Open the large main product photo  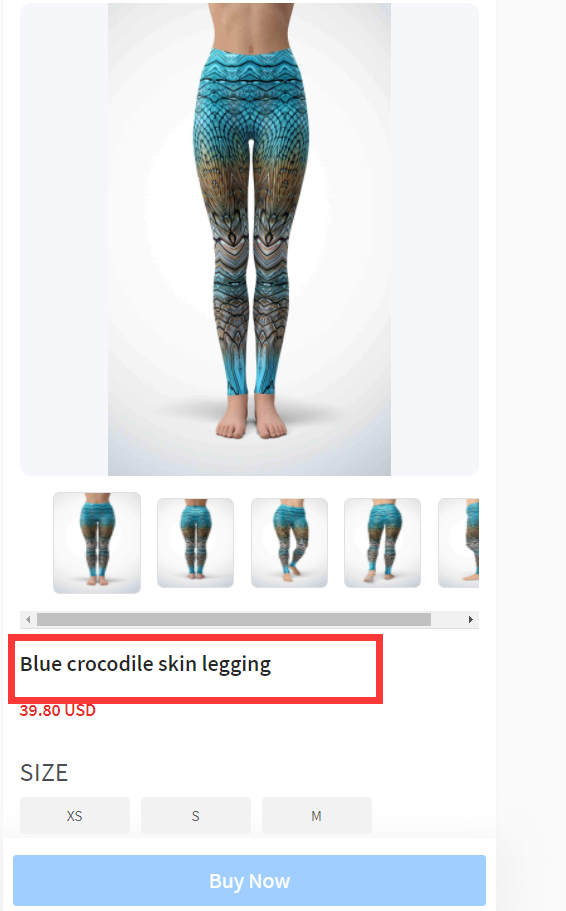pyautogui.click(x=249, y=239)
